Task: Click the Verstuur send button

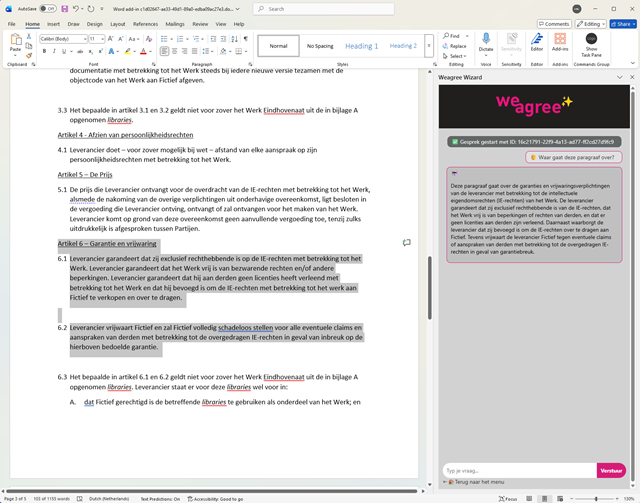Action: tap(611, 470)
